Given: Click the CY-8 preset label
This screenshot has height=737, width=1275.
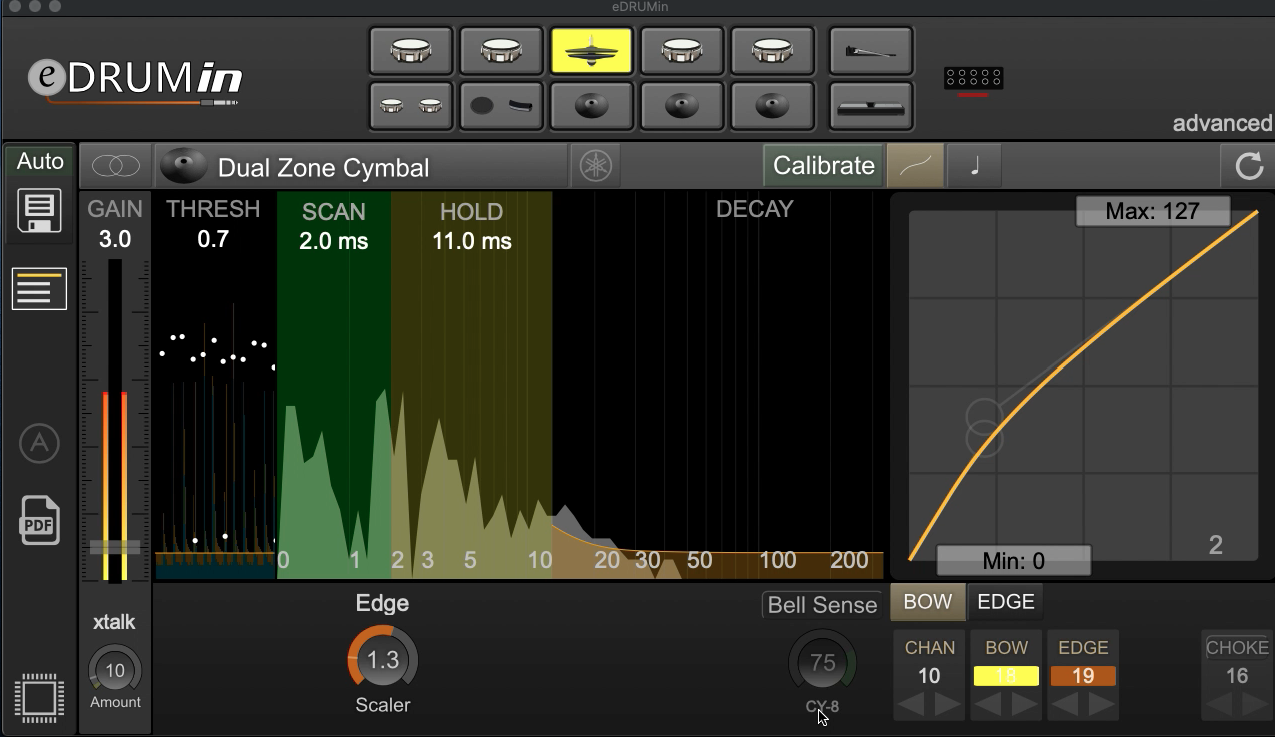Looking at the screenshot, I should (x=822, y=707).
